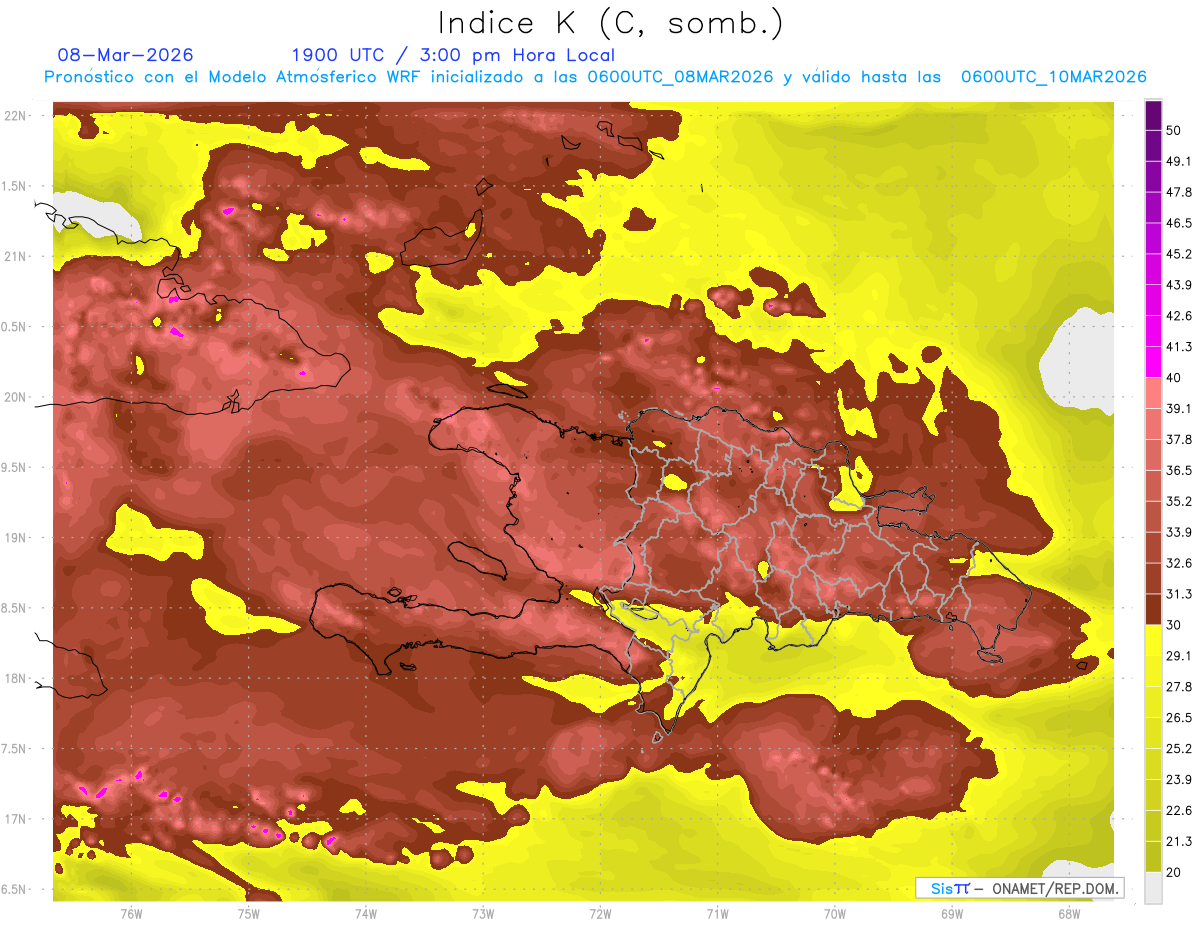Select the magenta legend band between 40 and 41.3

click(1153, 362)
